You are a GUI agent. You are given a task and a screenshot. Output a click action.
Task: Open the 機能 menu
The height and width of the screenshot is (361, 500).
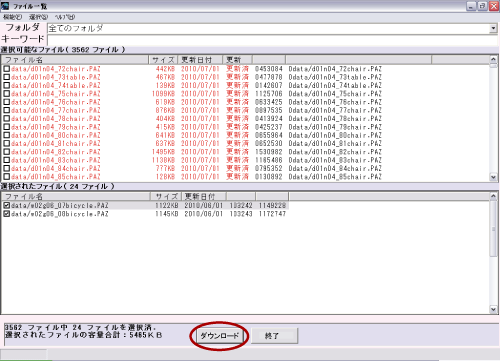click(12, 17)
